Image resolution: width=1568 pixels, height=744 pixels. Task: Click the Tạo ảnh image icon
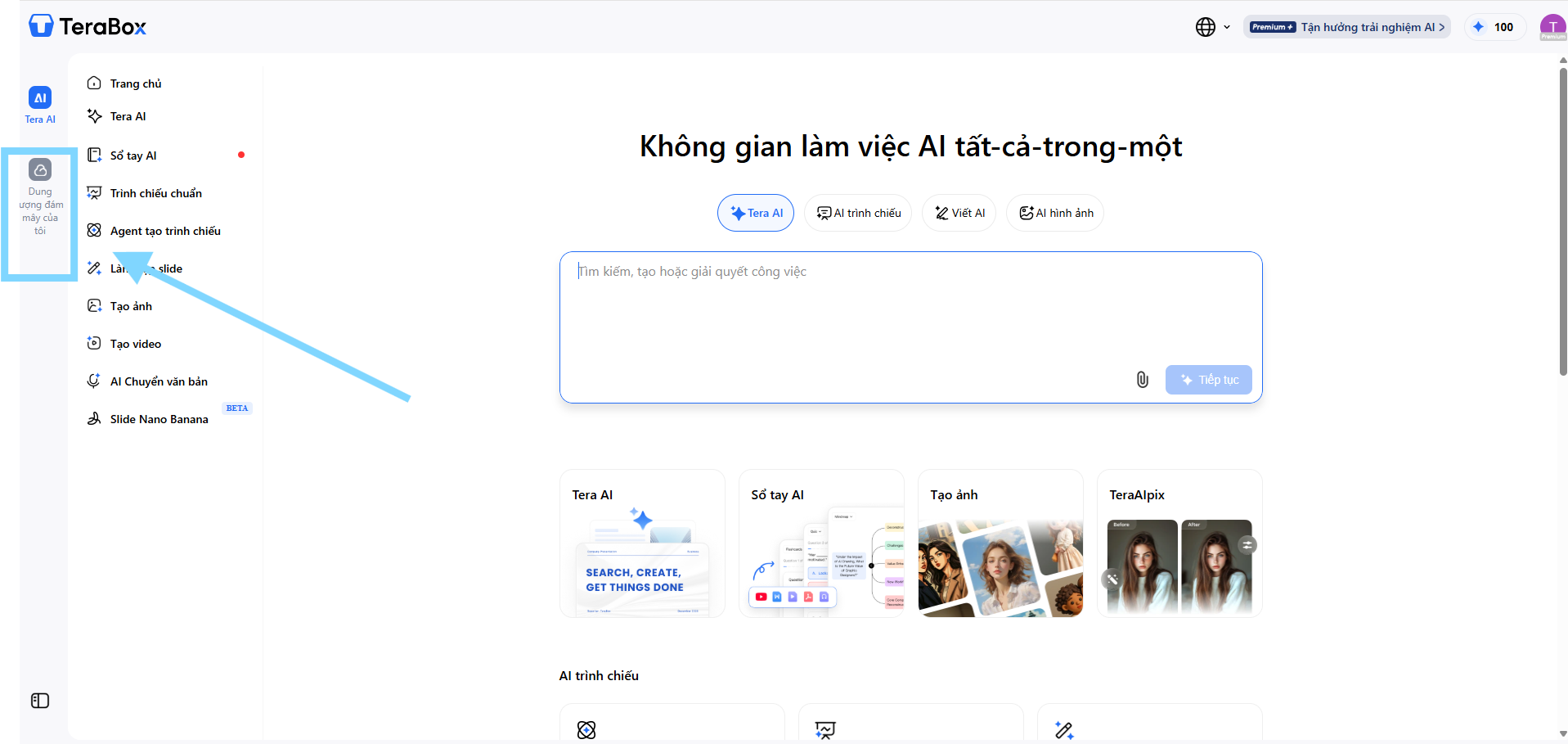pos(94,306)
